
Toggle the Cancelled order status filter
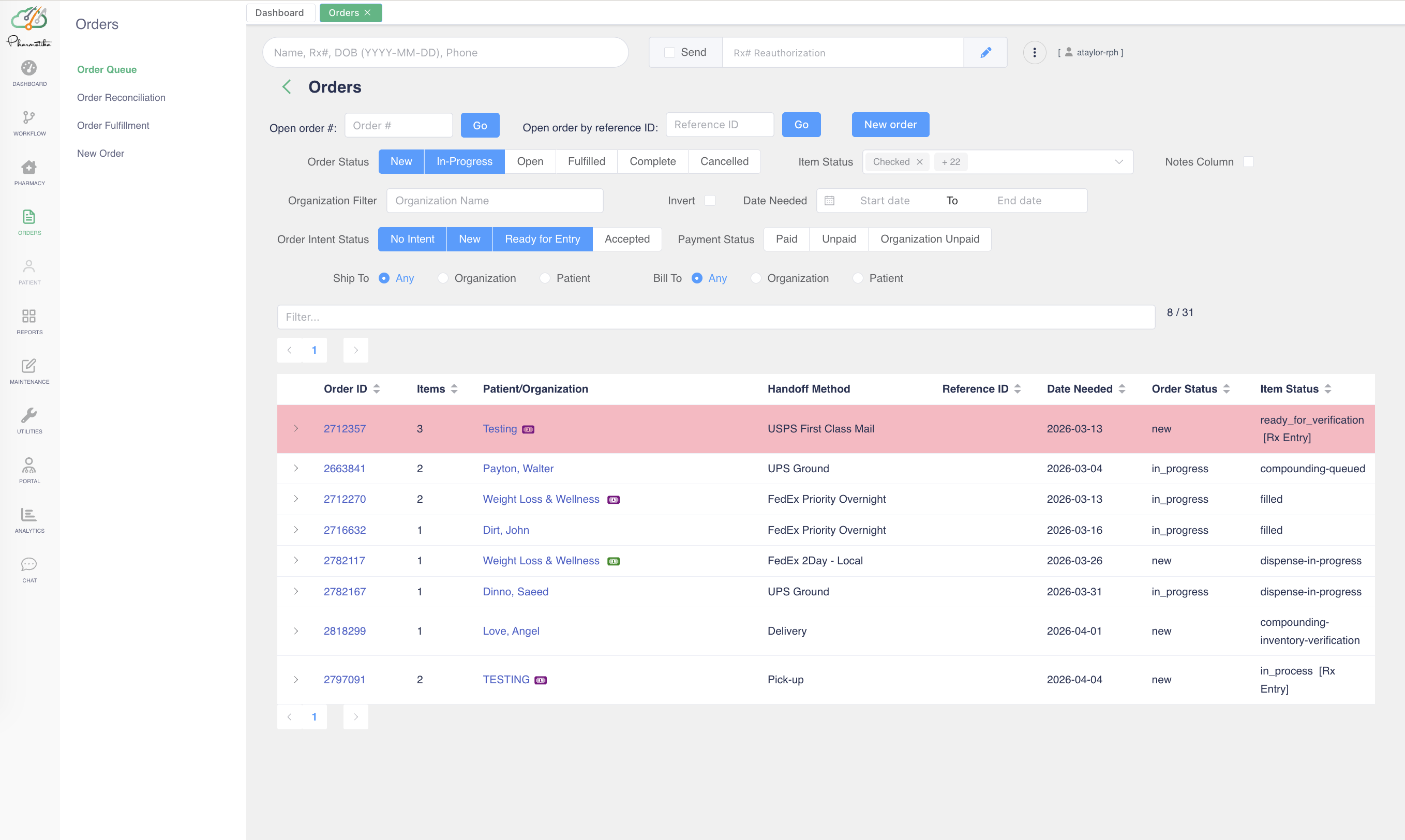pos(724,162)
